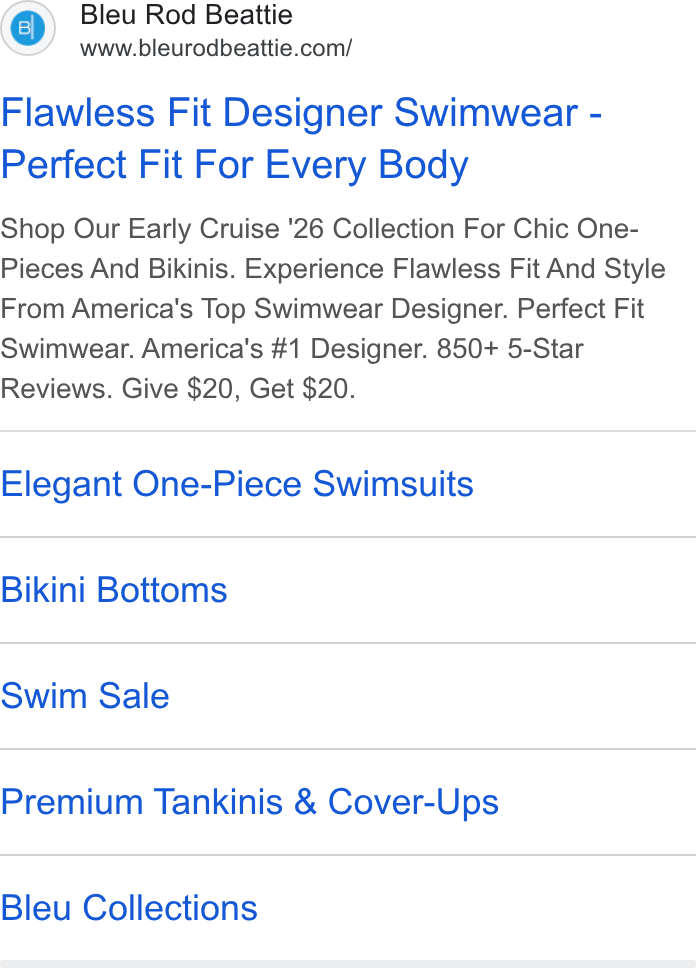The image size is (696, 968).
Task: Click the ad description starting 'Shop Our Early Cruise'
Action: [333, 309]
